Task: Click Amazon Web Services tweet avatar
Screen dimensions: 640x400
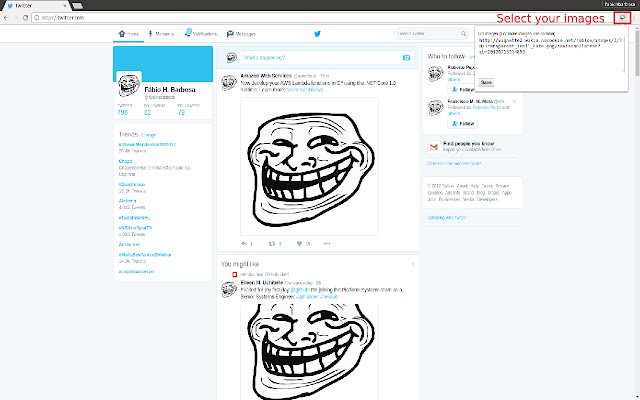Action: (229, 82)
